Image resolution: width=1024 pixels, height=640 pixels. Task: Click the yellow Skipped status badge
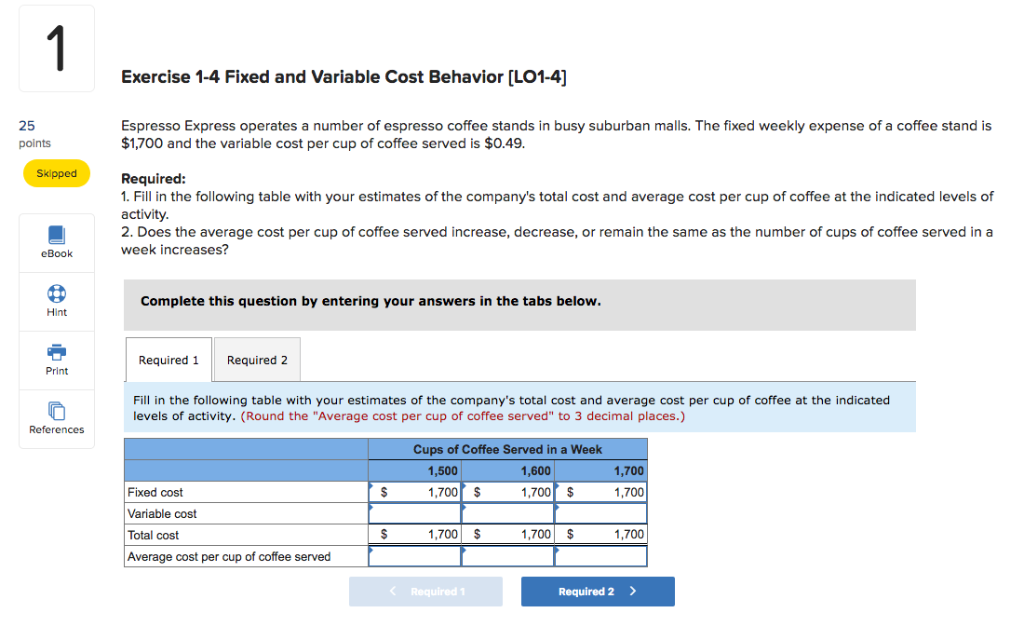tap(56, 173)
